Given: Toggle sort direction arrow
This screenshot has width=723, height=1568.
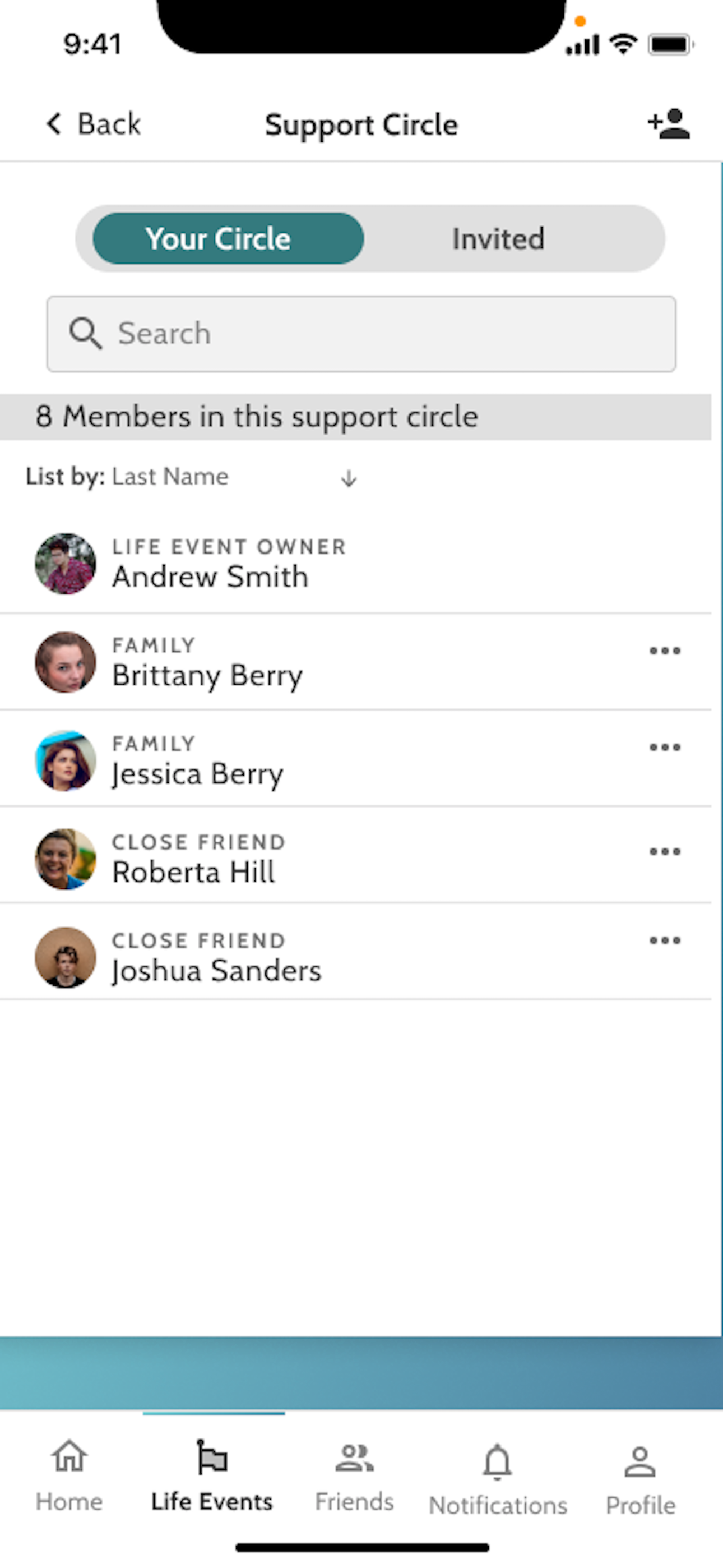Looking at the screenshot, I should (349, 478).
